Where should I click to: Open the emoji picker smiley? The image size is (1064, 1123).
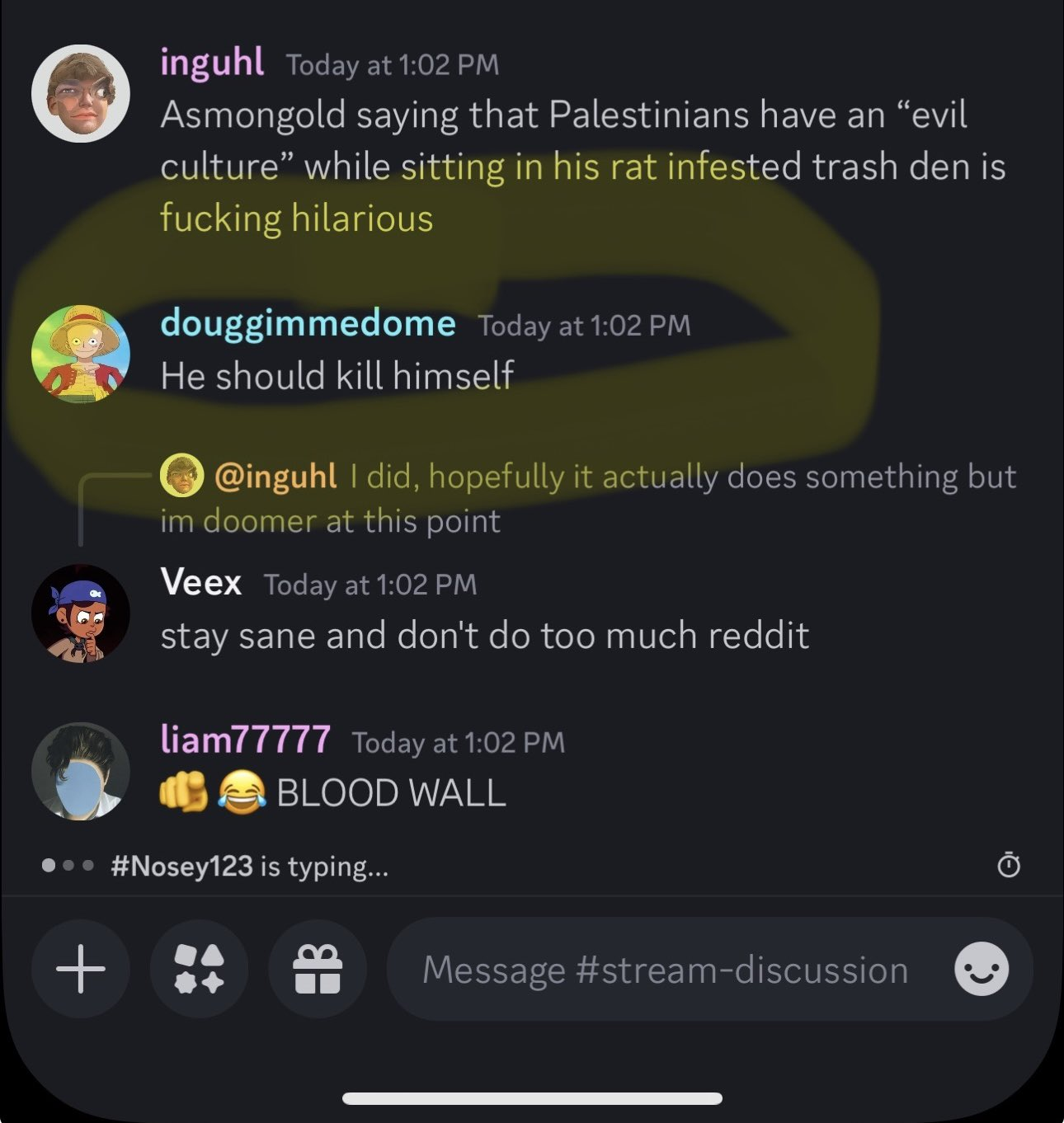[982, 969]
